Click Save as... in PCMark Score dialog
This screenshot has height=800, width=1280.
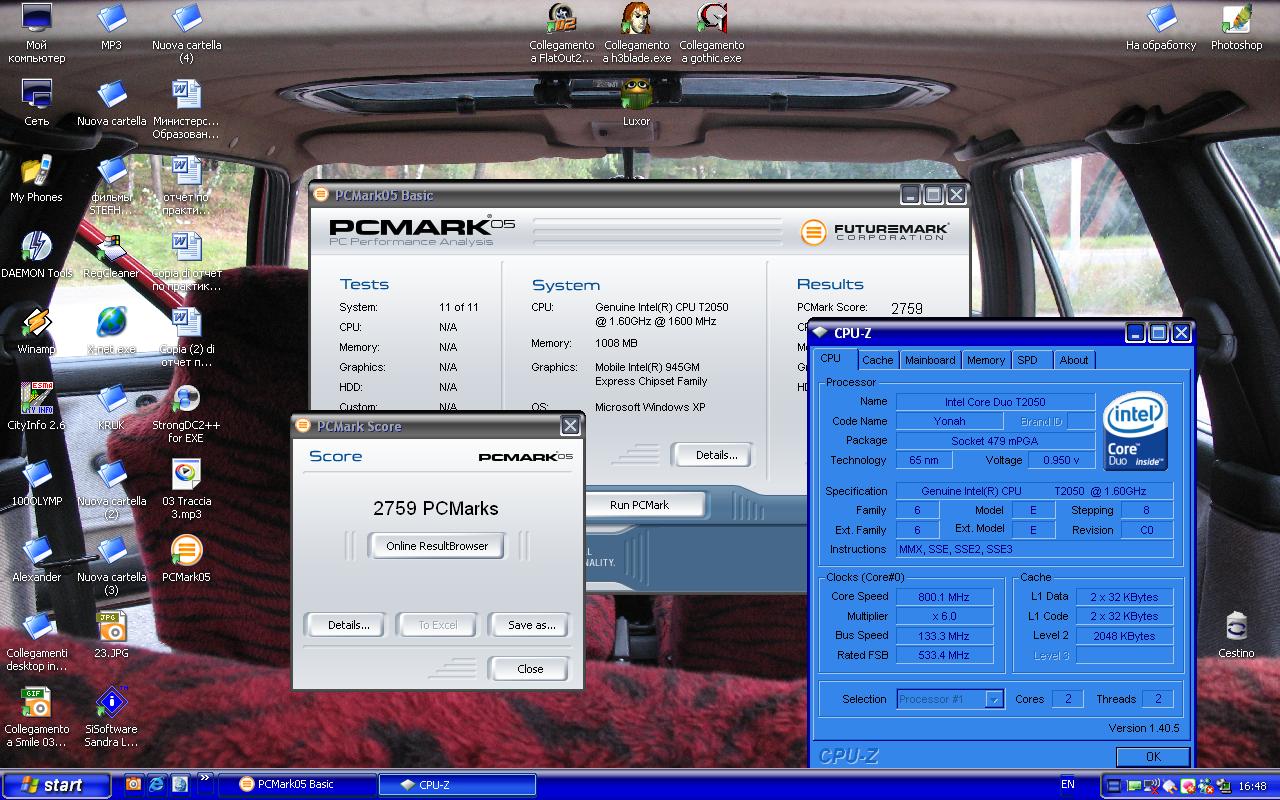(x=531, y=625)
